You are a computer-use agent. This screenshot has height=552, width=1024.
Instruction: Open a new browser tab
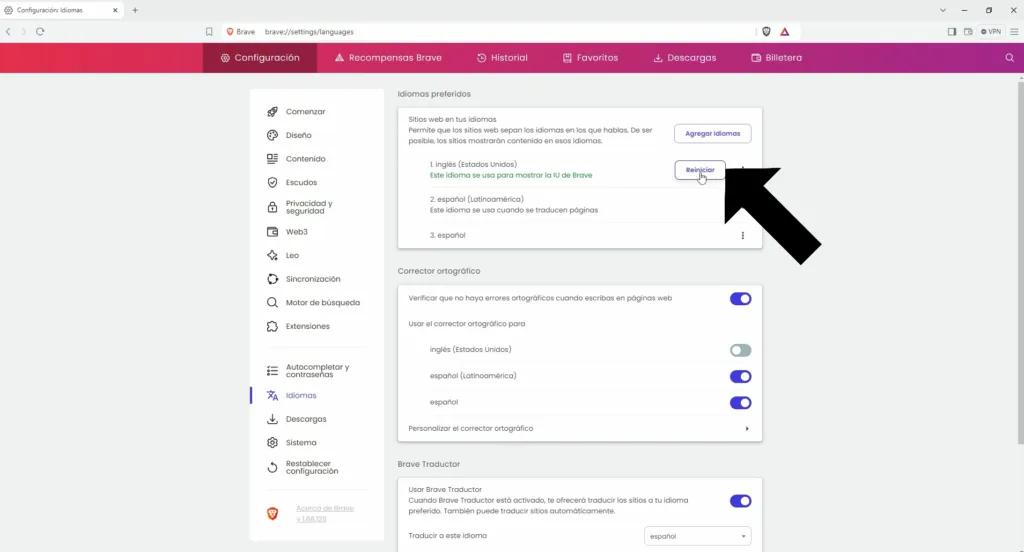pyautogui.click(x=135, y=10)
